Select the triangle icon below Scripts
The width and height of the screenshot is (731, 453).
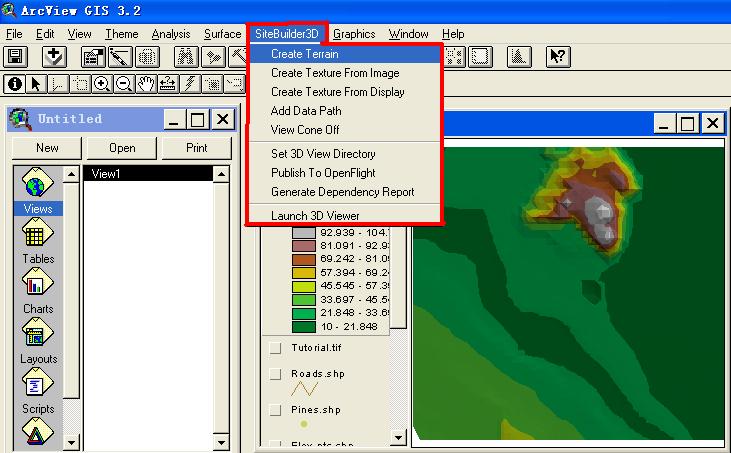tap(38, 432)
